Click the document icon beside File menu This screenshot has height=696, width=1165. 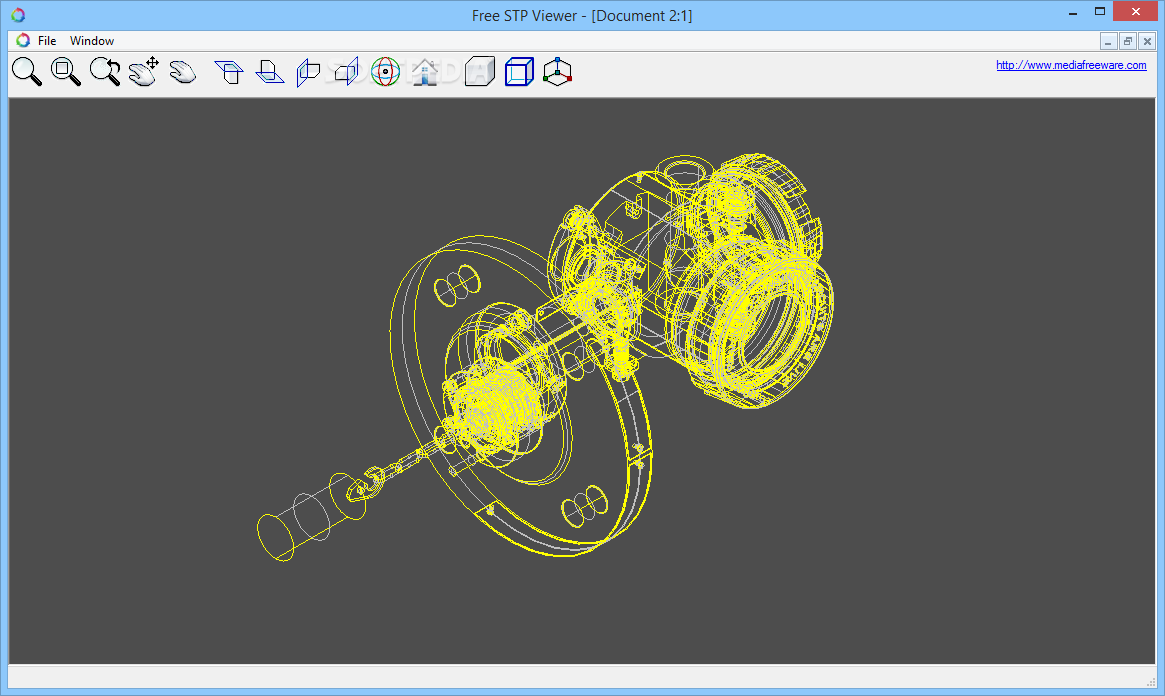click(x=23, y=40)
